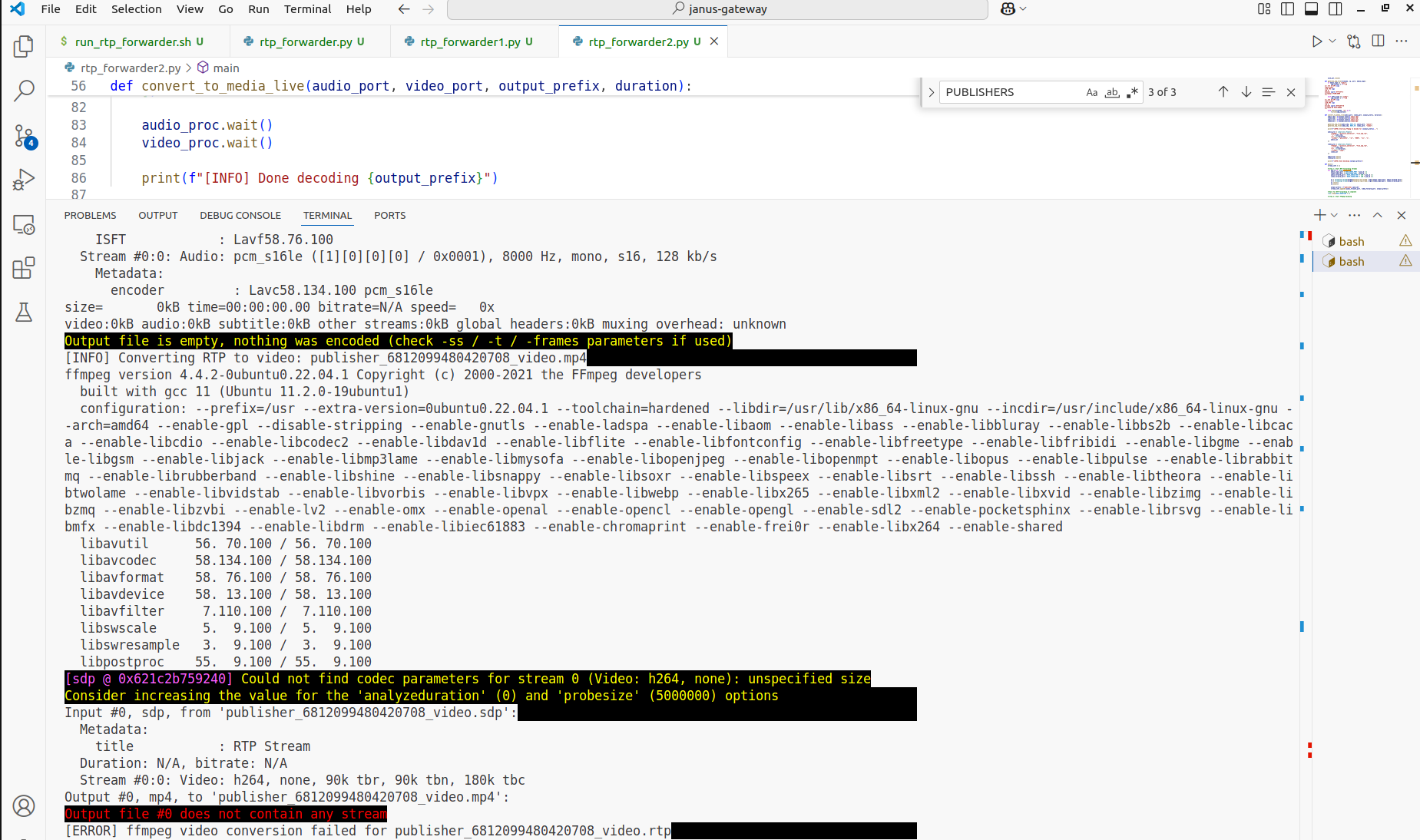
Task: Toggle the Secondary Side Bar
Action: 1336,9
